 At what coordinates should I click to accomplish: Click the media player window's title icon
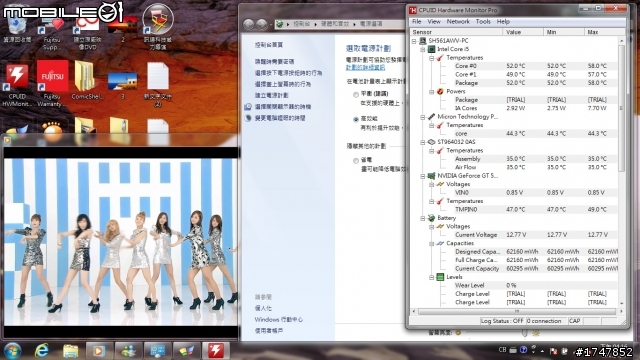point(7,140)
